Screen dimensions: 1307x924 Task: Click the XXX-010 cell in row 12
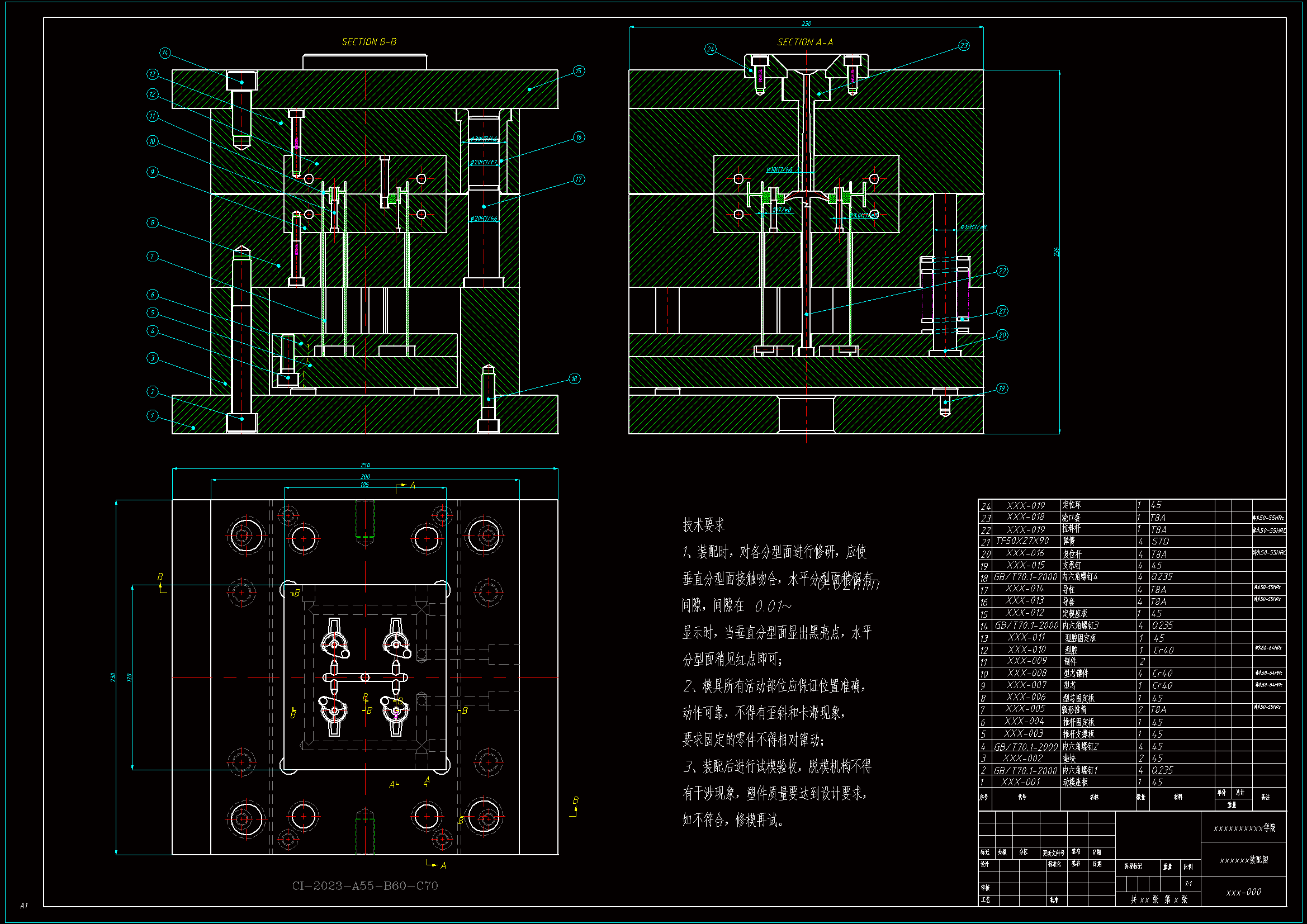click(1026, 650)
